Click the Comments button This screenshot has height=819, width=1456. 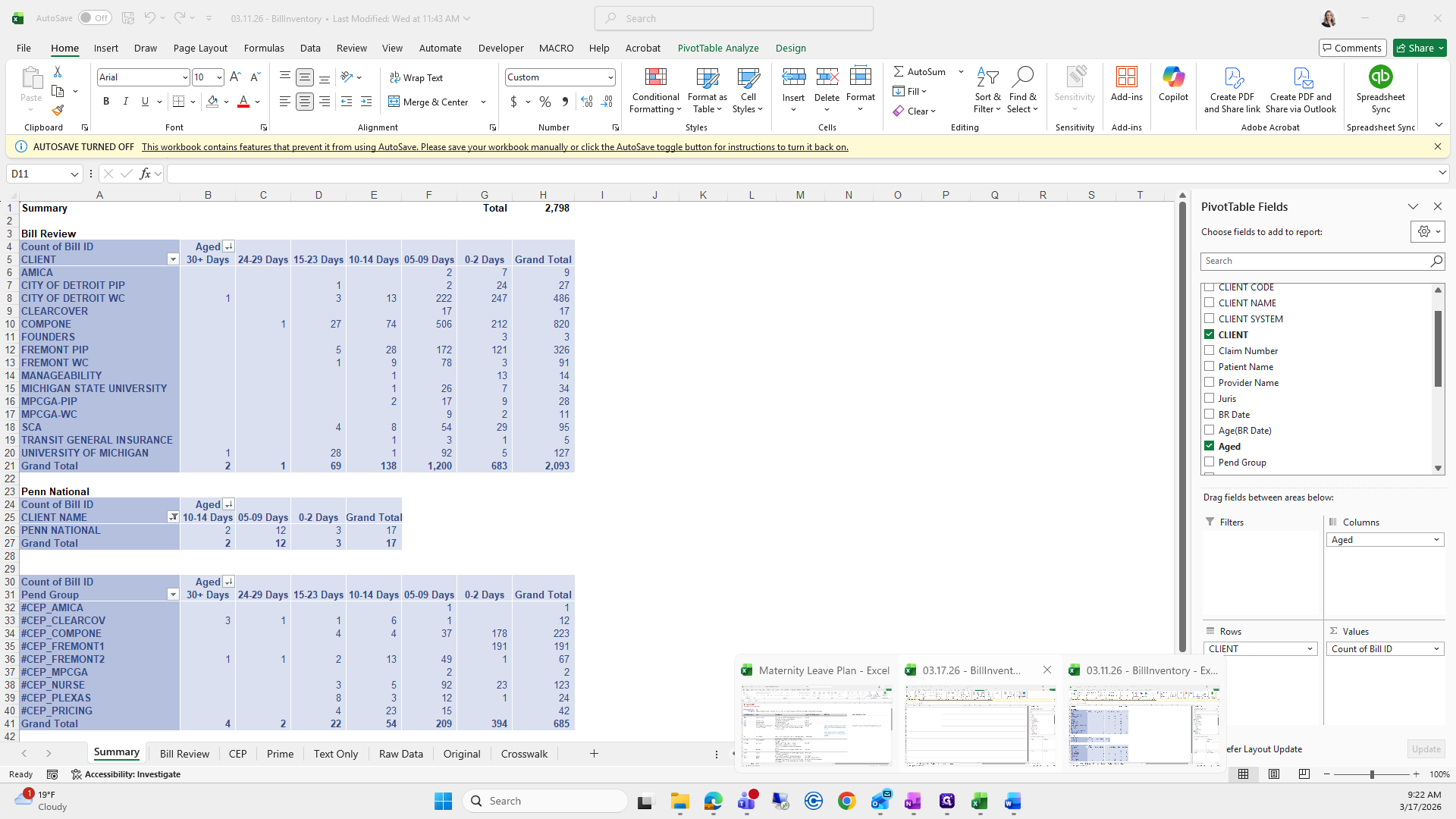pos(1352,48)
